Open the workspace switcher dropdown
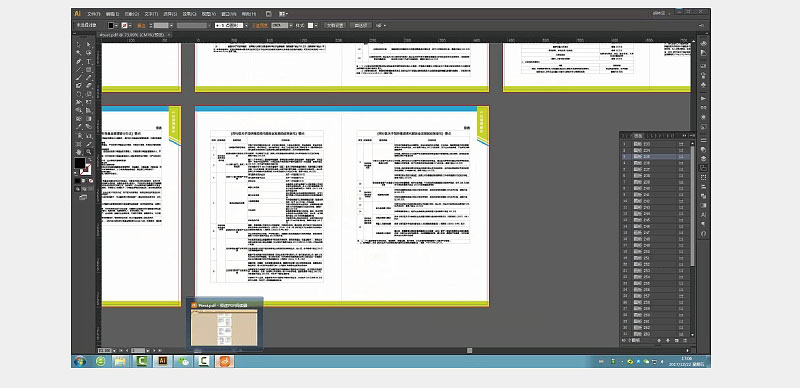800x388 pixels. click(x=661, y=13)
